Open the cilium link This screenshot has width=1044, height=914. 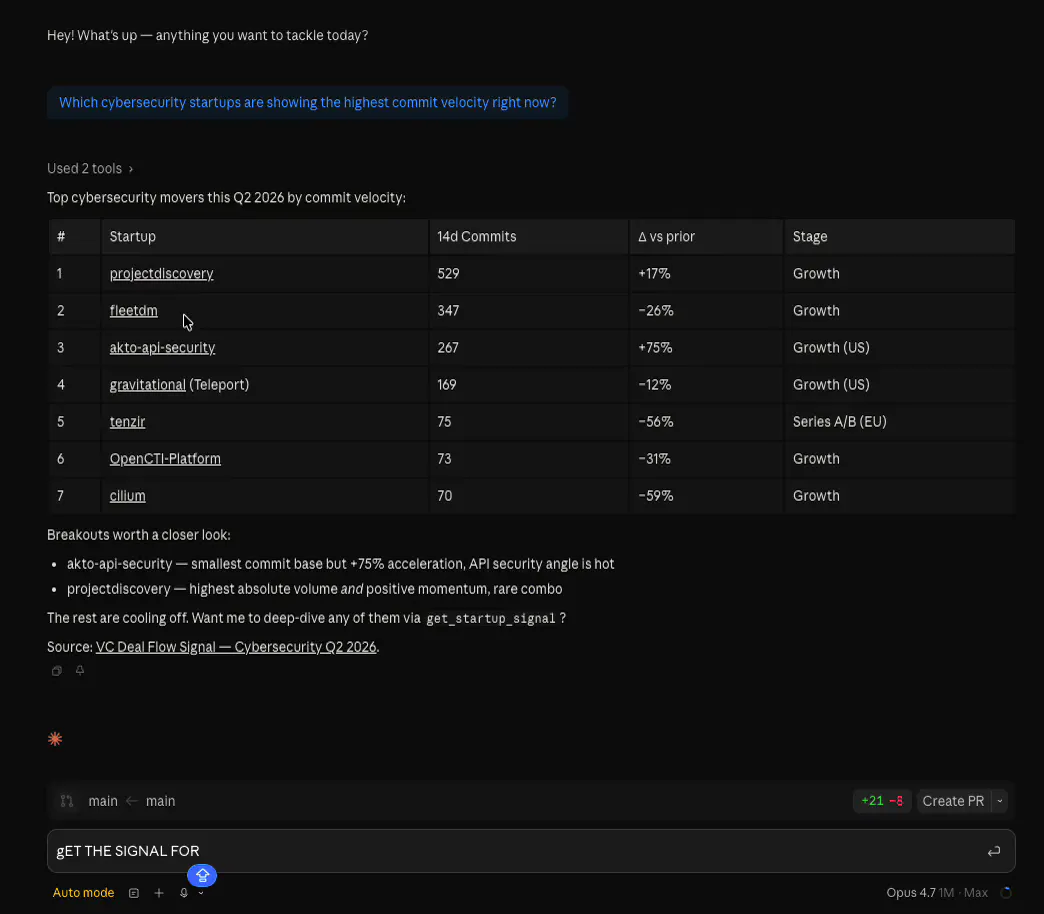(127, 496)
